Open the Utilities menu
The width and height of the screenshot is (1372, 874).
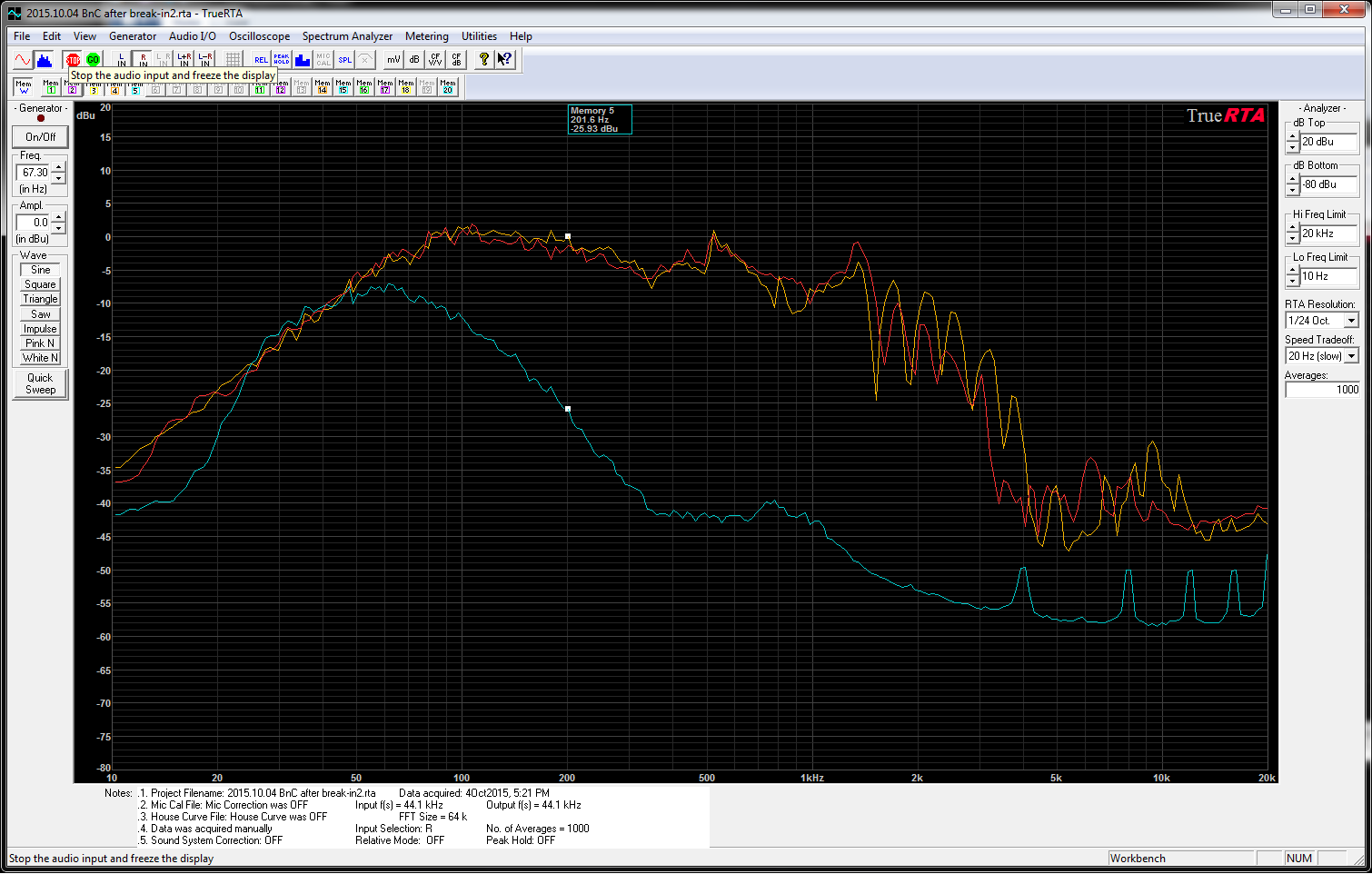(479, 36)
